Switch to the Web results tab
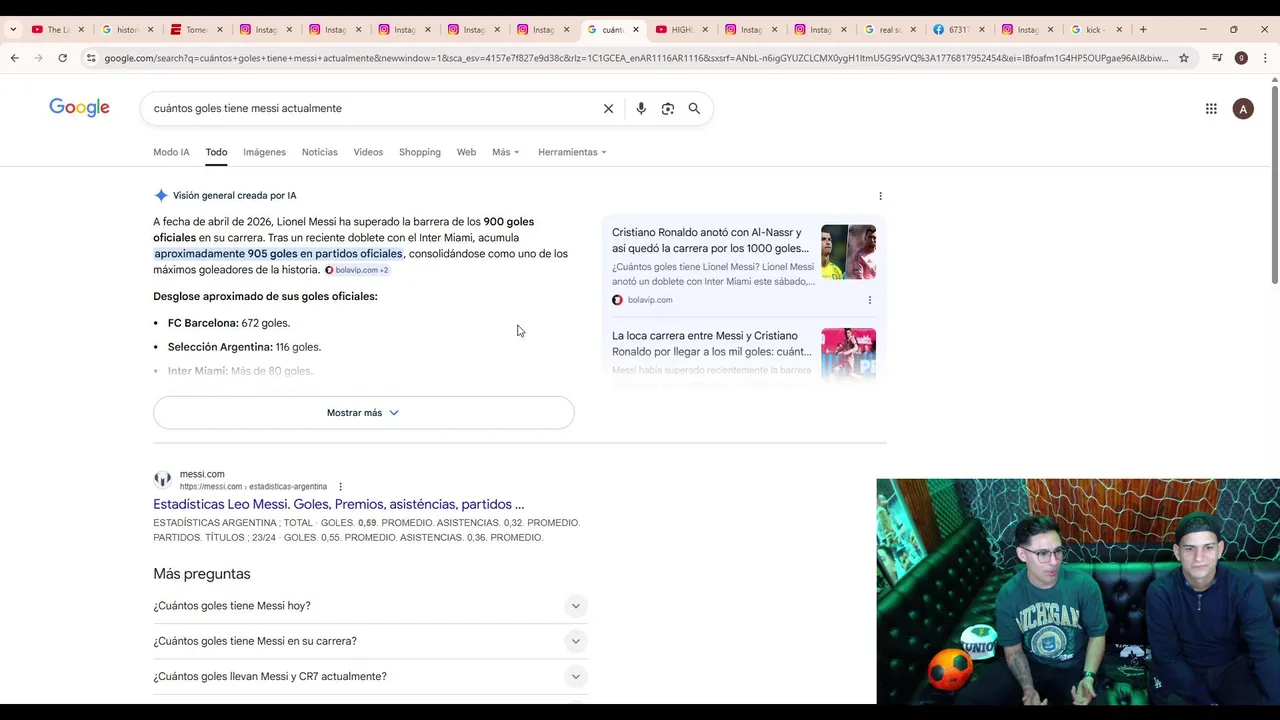 [466, 152]
